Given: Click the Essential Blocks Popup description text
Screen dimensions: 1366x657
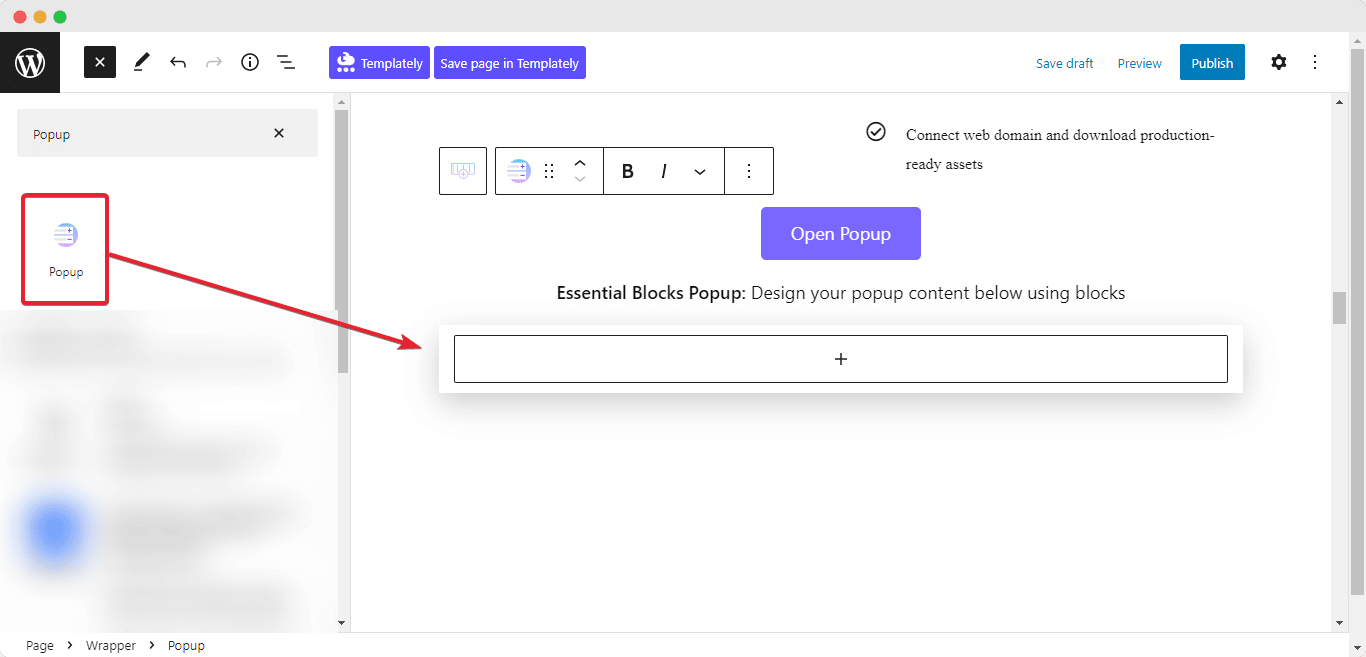Looking at the screenshot, I should 841,293.
